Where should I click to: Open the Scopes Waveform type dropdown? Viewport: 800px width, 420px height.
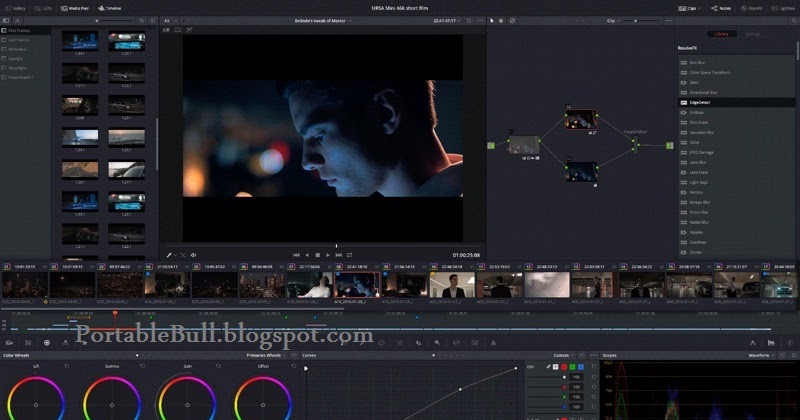click(x=761, y=355)
